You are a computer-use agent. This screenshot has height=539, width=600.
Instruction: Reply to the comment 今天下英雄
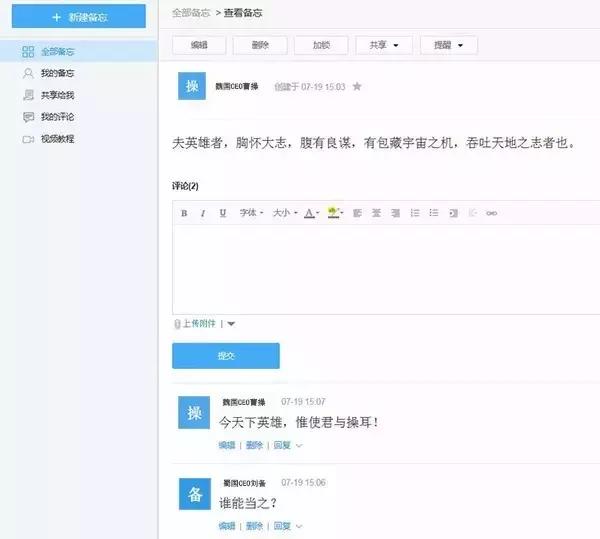point(282,445)
